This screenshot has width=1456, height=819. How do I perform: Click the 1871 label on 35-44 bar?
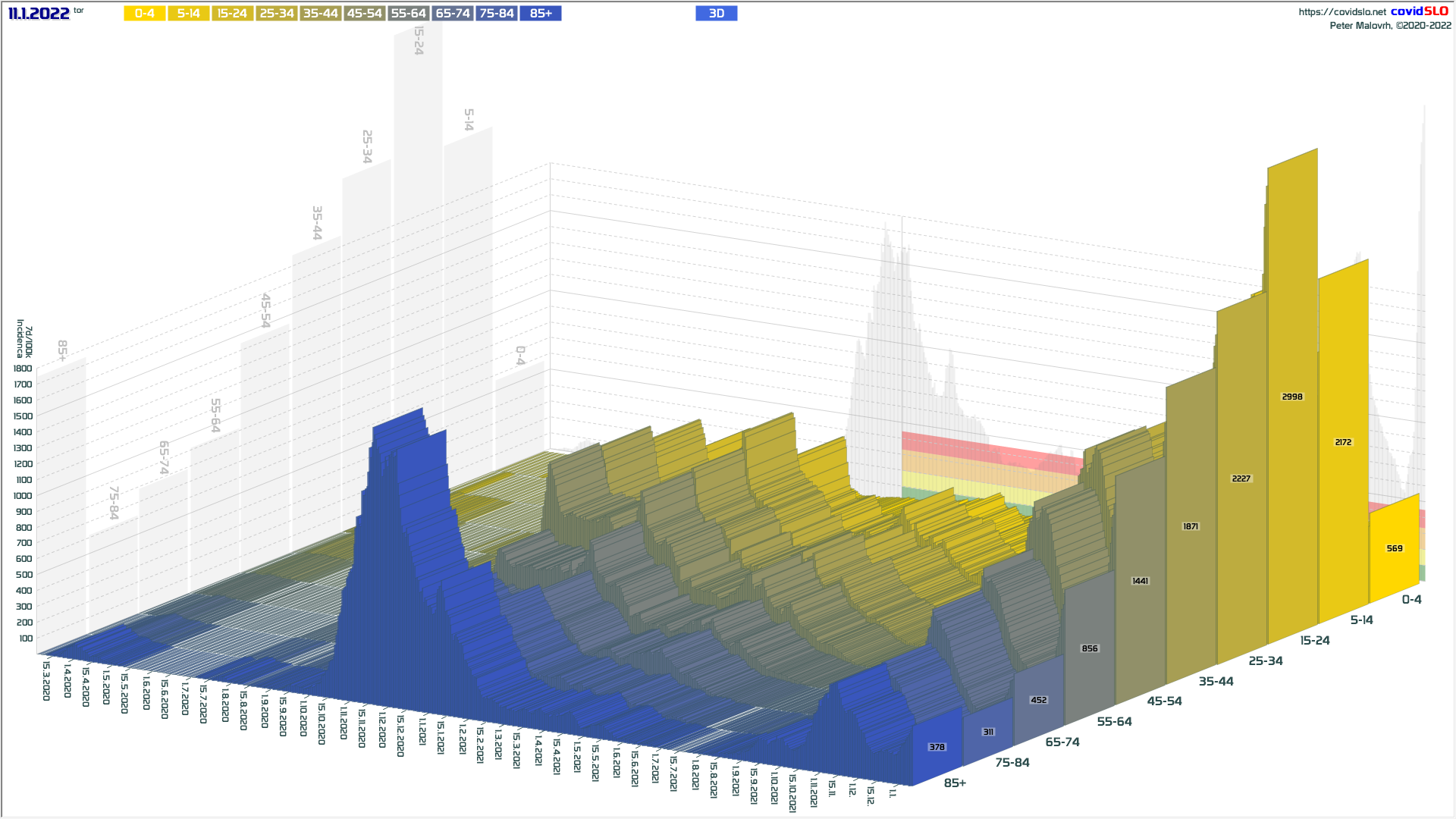pyautogui.click(x=1191, y=526)
